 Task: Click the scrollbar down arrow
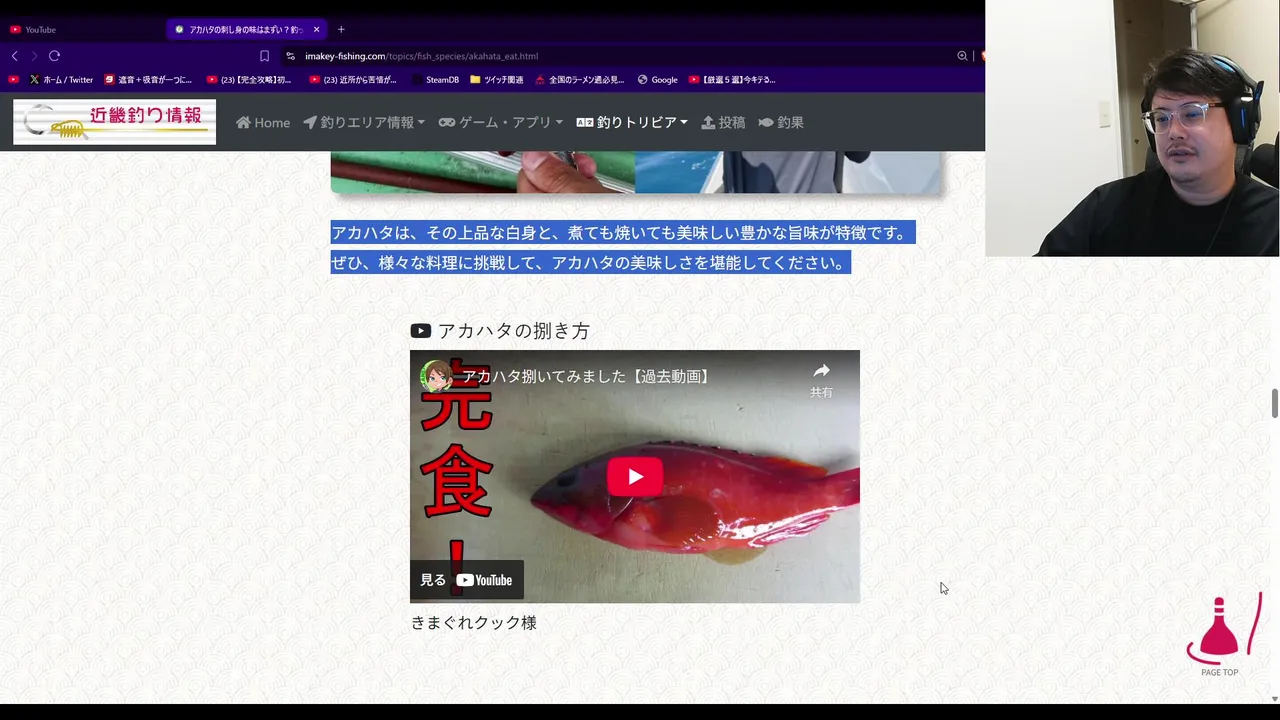(1275, 699)
